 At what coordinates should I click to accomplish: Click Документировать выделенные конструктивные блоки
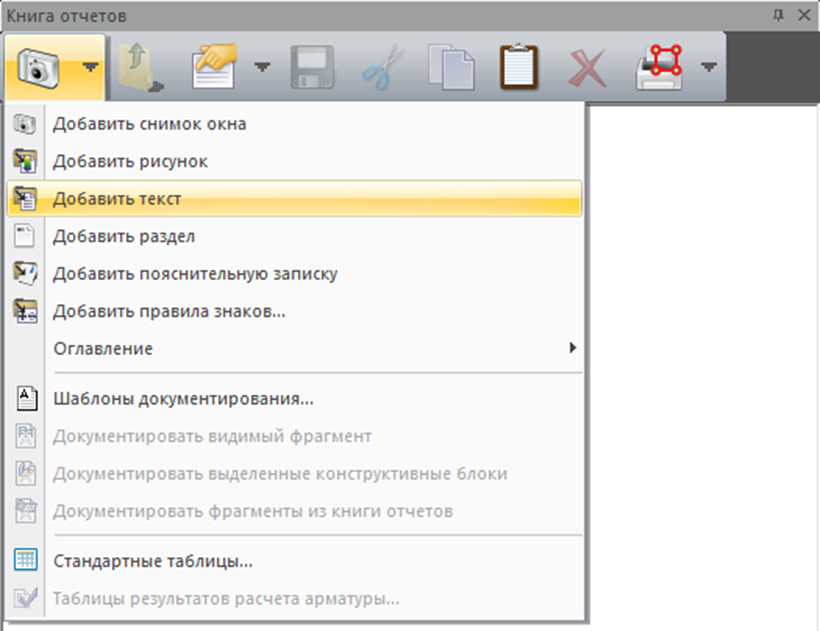(294, 474)
